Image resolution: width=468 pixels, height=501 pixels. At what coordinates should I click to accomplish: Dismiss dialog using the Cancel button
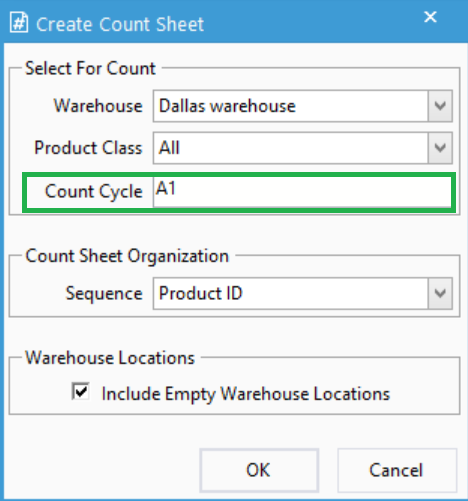[x=396, y=470]
